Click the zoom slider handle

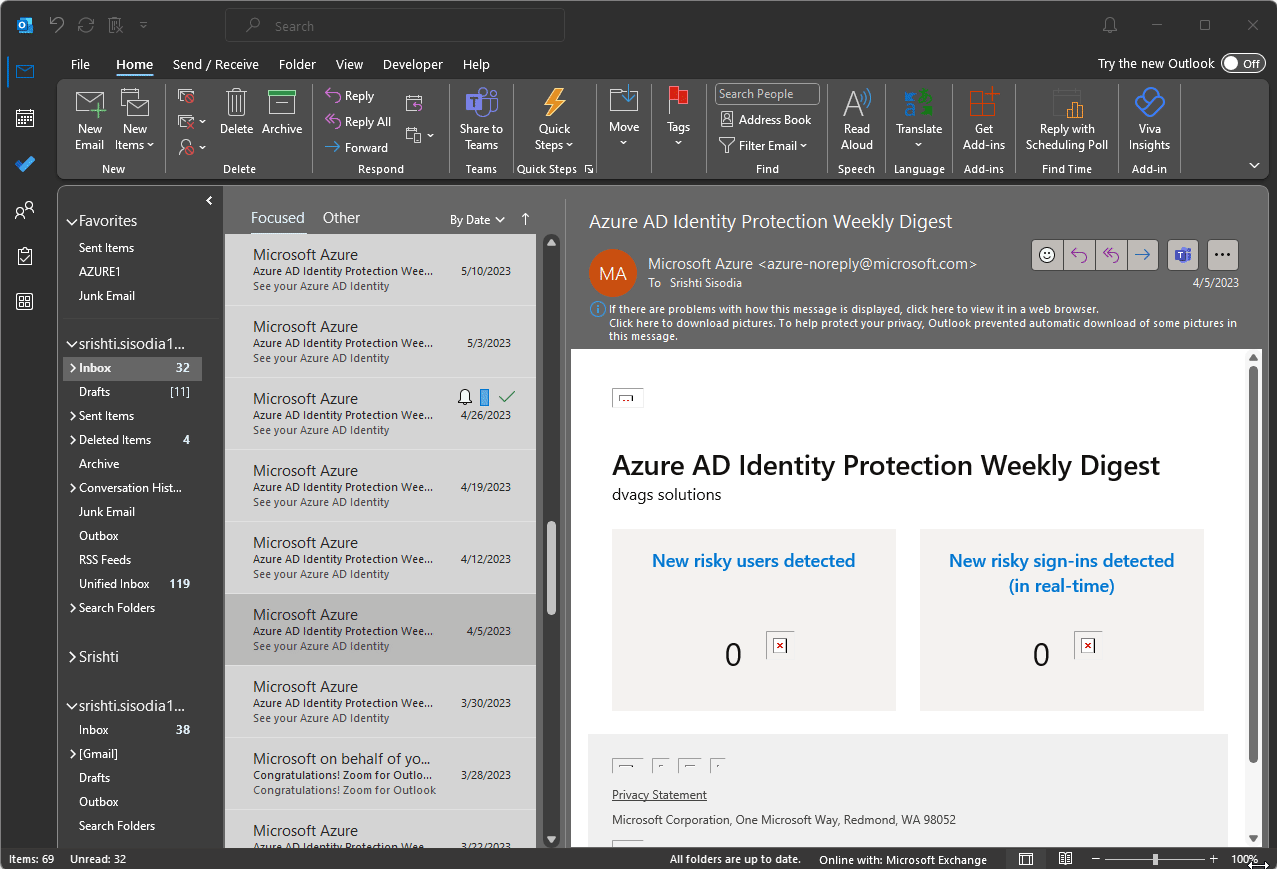[1155, 859]
